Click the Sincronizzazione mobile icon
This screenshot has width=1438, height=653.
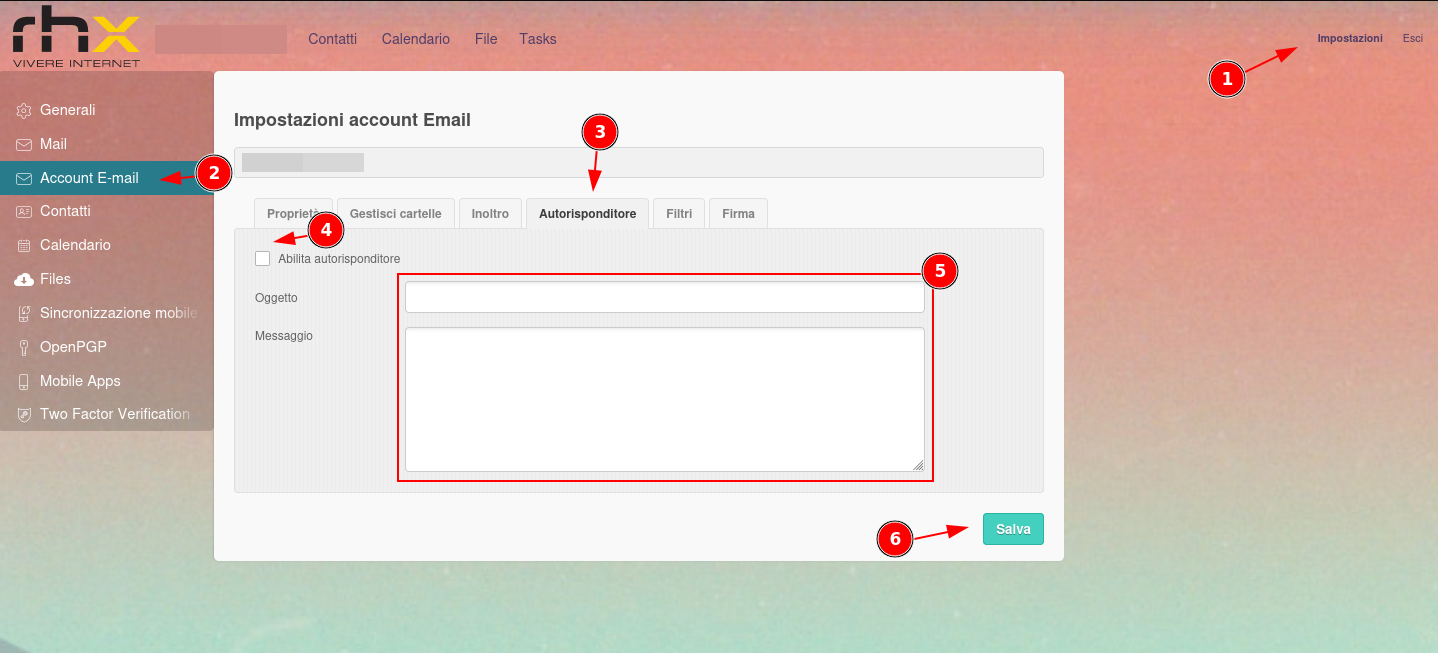(24, 313)
